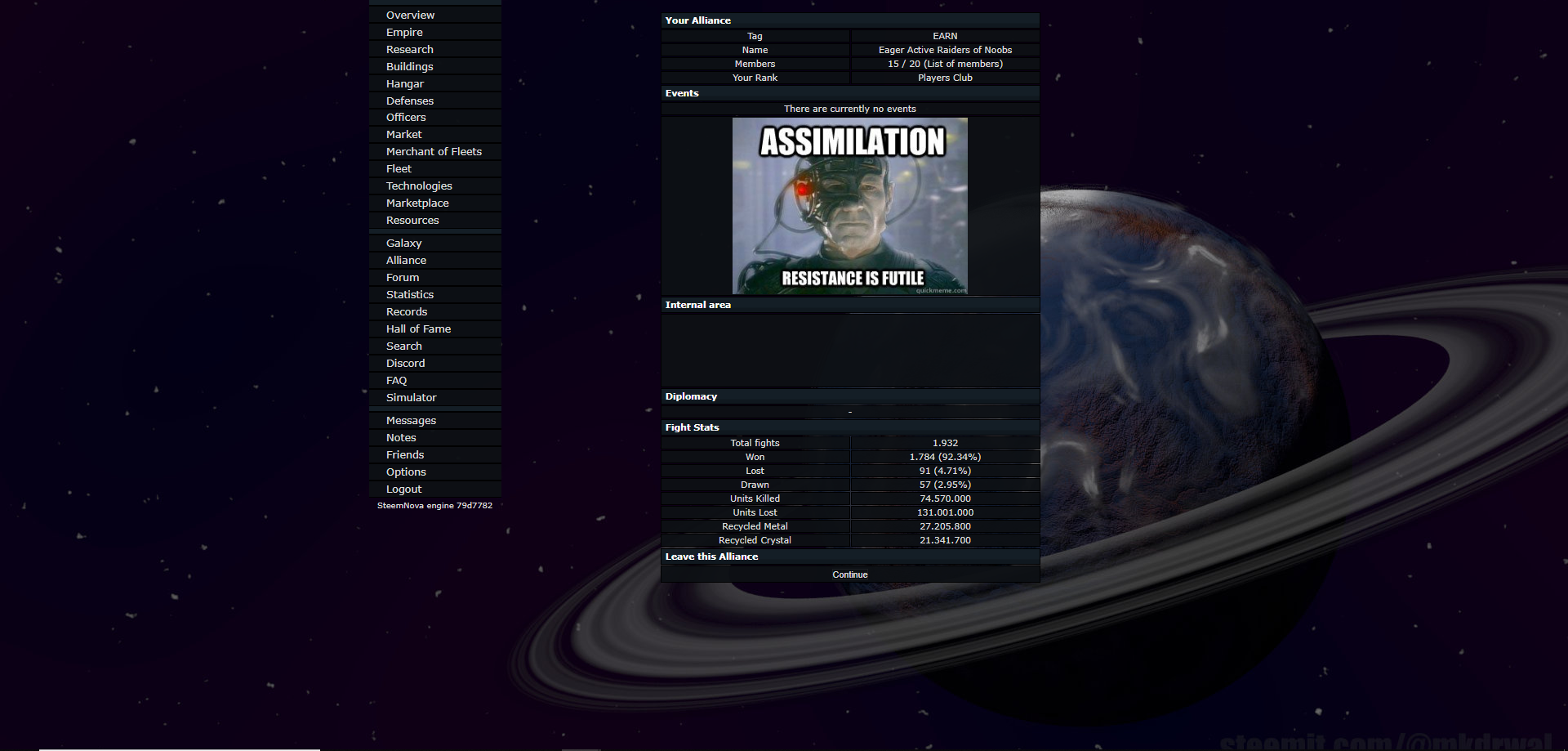Click Continue to leave the alliance
The width and height of the screenshot is (1568, 751).
850,574
